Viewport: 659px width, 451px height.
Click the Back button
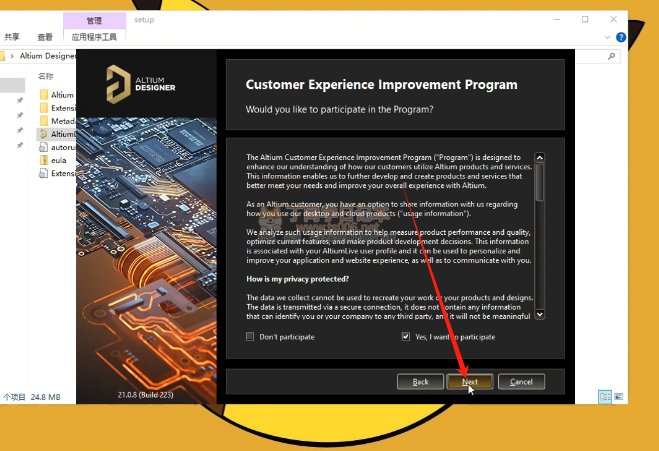(x=420, y=382)
